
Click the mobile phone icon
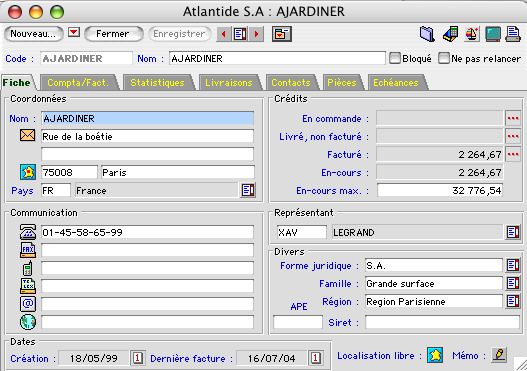28,268
